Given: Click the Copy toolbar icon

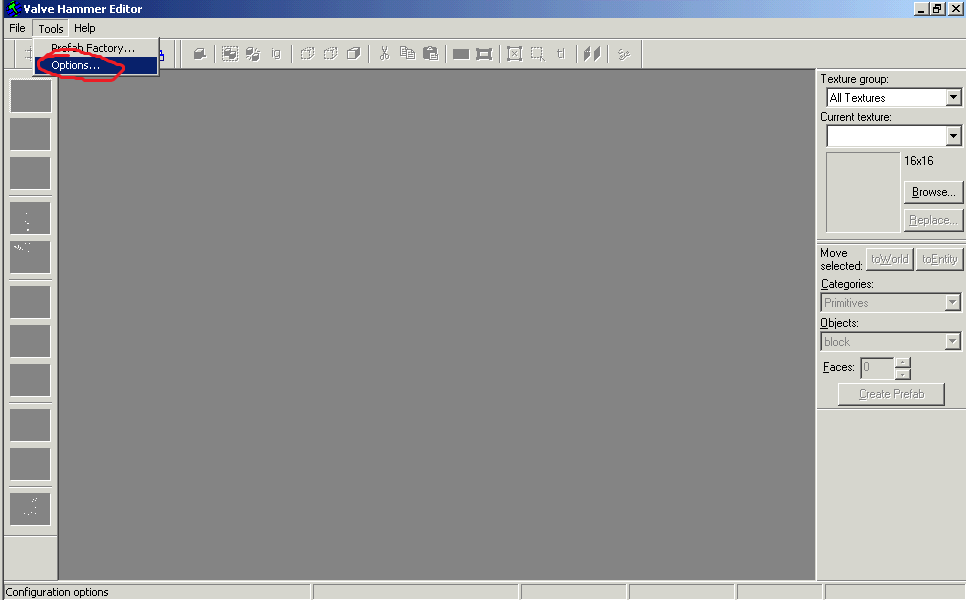Looking at the screenshot, I should tap(407, 54).
